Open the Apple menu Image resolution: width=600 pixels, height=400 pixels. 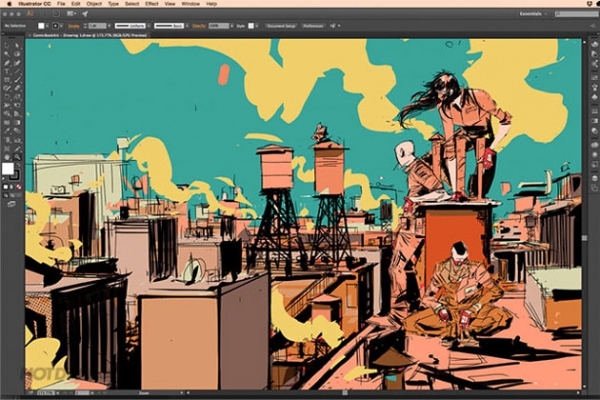(x=9, y=4)
